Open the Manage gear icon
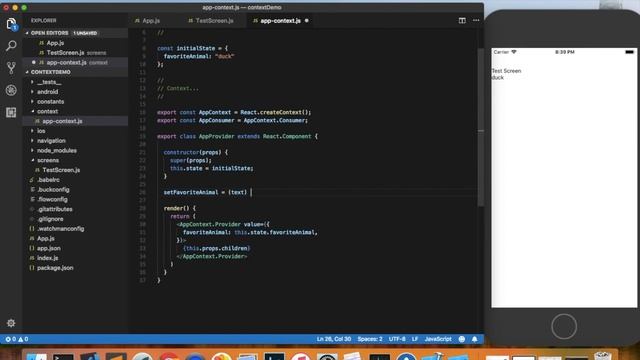The height and width of the screenshot is (360, 640). (x=11, y=323)
